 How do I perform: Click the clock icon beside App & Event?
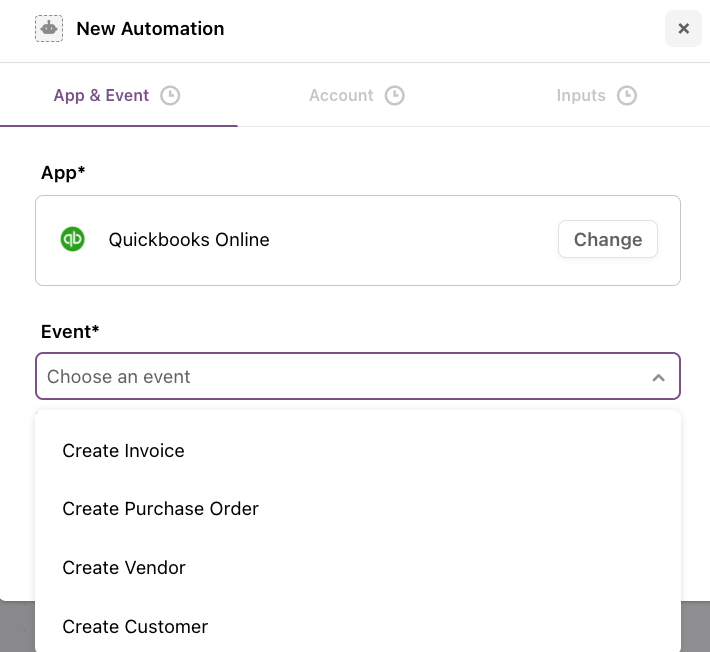point(170,96)
